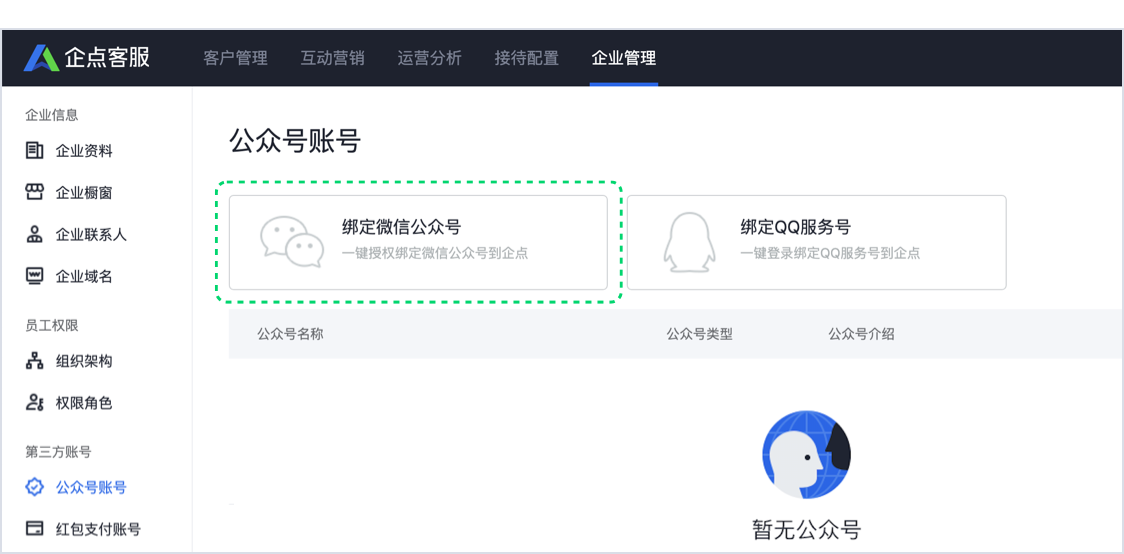Image resolution: width=1124 pixels, height=554 pixels.
Task: Click the 组织架构 hierarchy icon
Action: [34, 361]
